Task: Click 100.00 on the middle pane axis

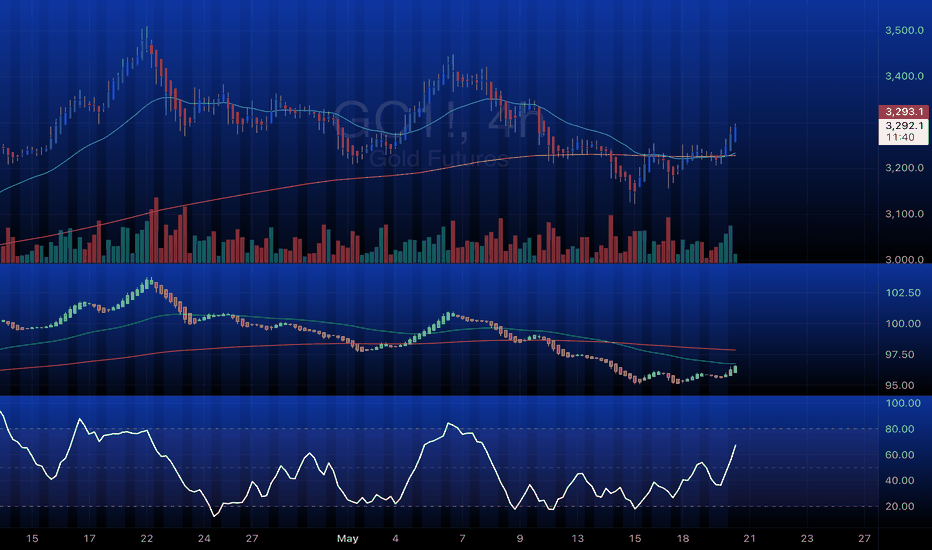Action: click(903, 324)
